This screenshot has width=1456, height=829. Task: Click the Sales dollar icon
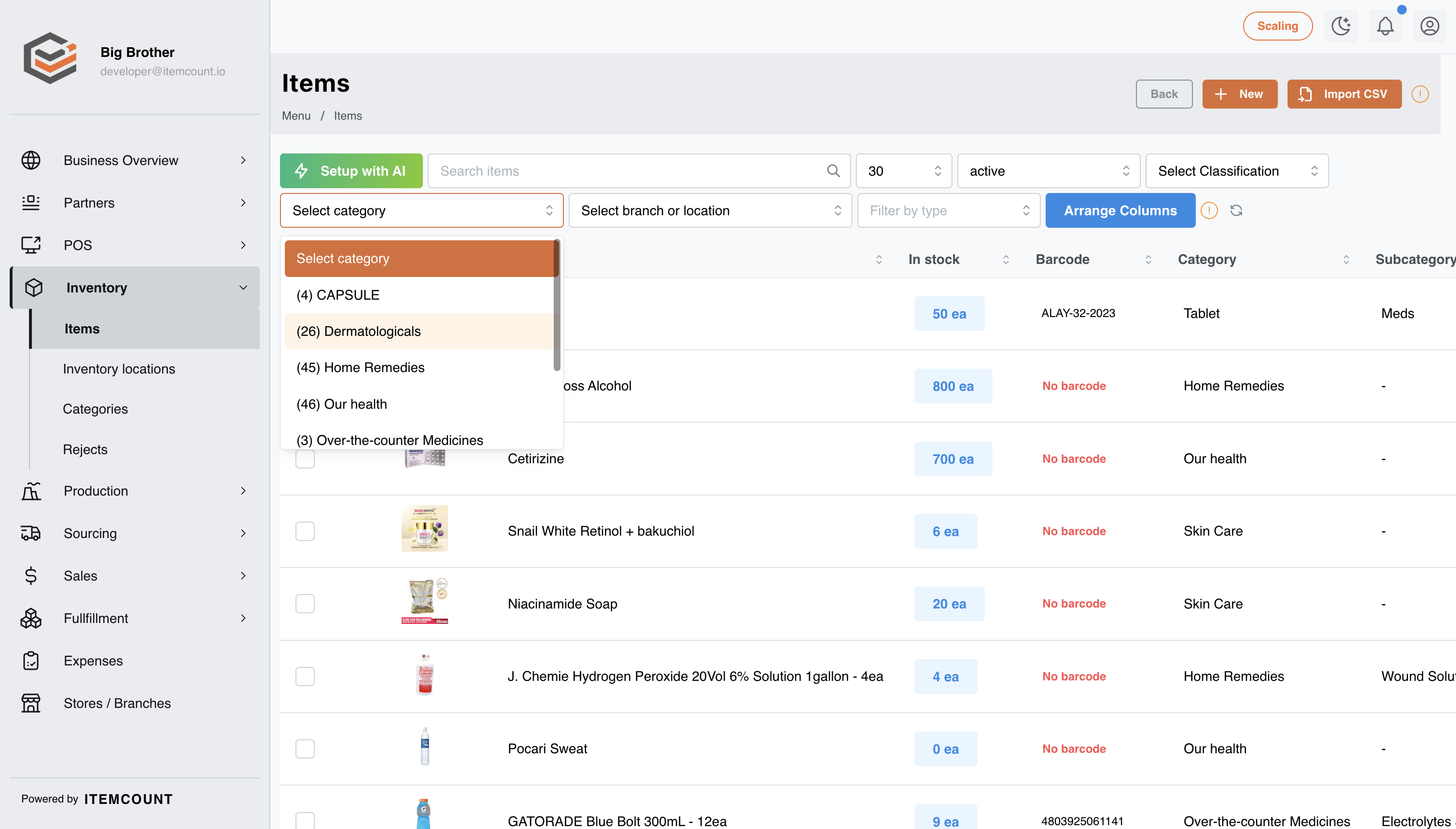coord(31,576)
